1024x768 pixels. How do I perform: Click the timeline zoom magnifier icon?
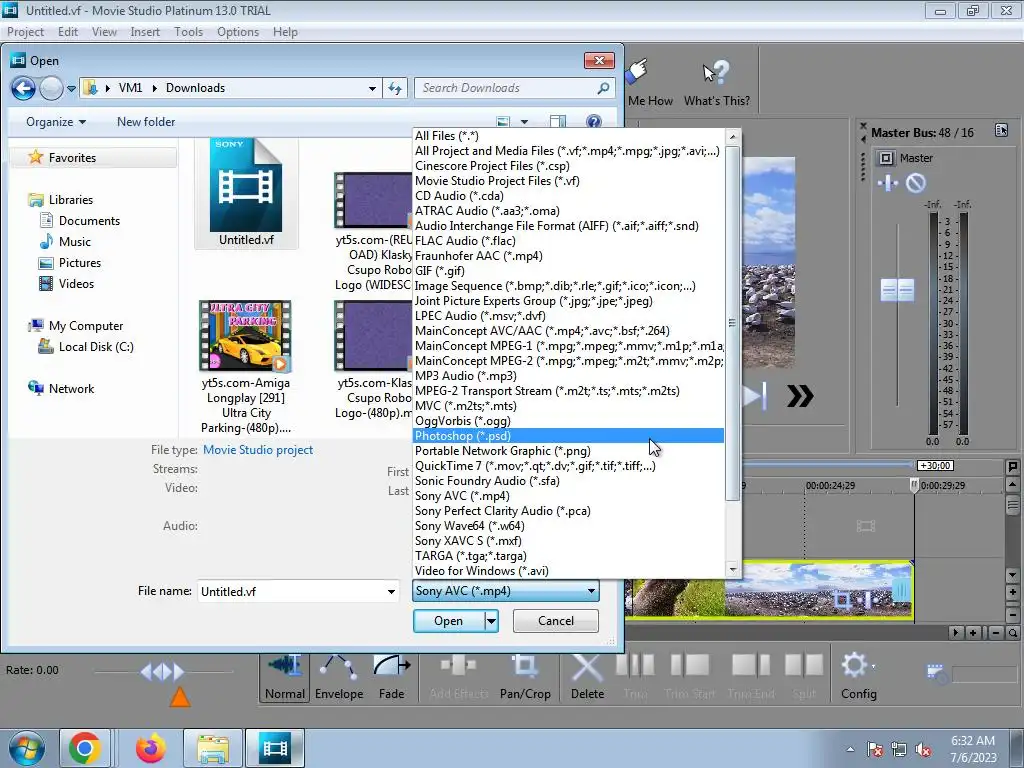pos(1013,633)
